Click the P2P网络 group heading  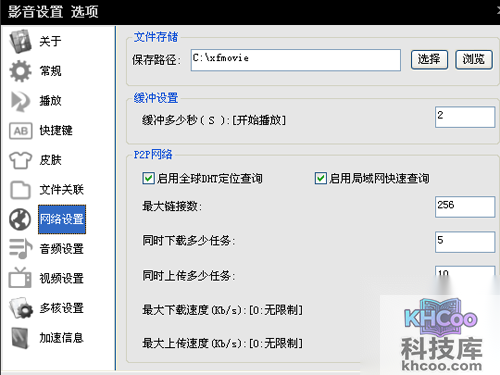[153, 154]
